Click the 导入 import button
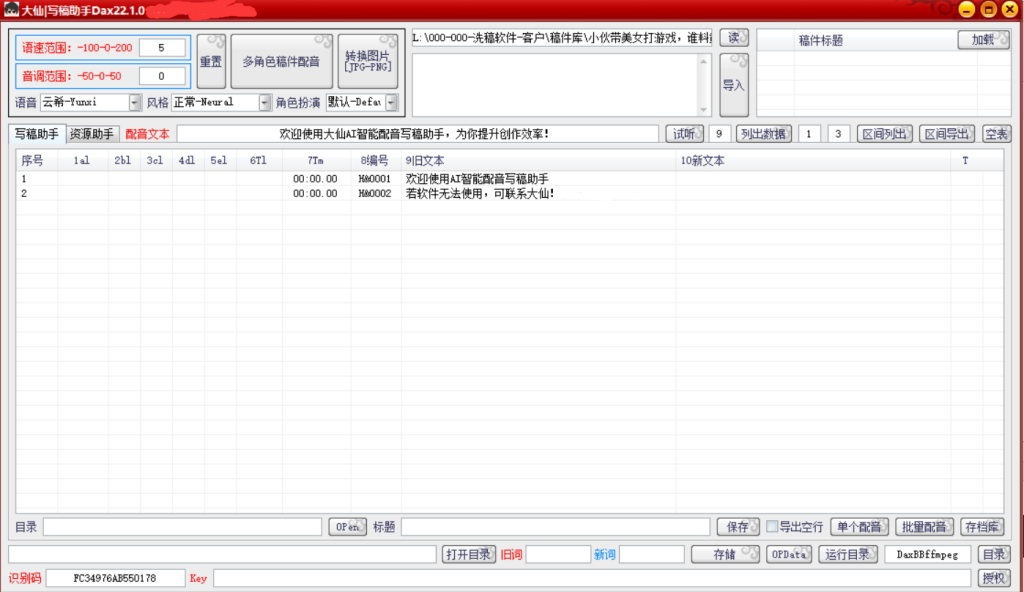1024x592 pixels. [734, 85]
